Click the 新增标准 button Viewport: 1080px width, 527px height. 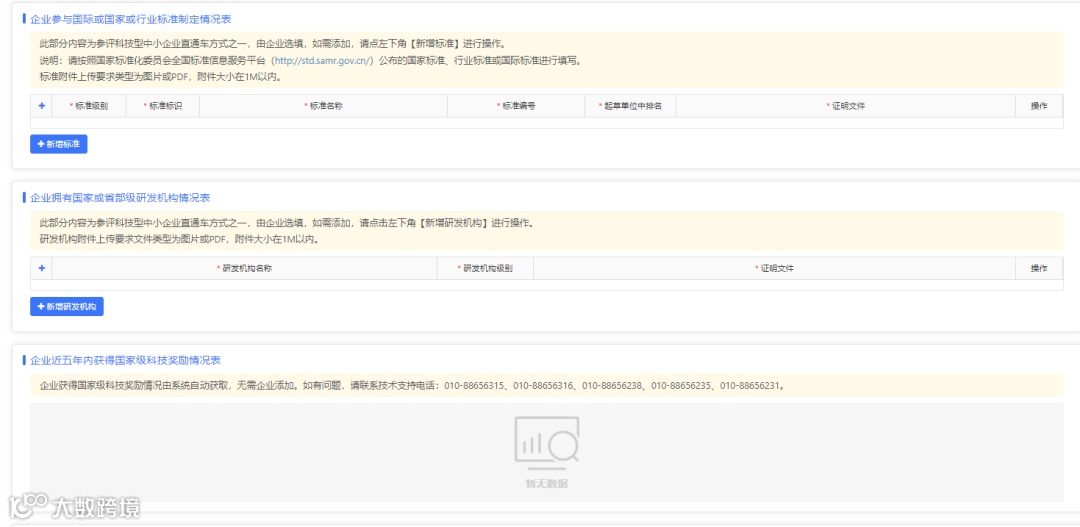[59, 144]
